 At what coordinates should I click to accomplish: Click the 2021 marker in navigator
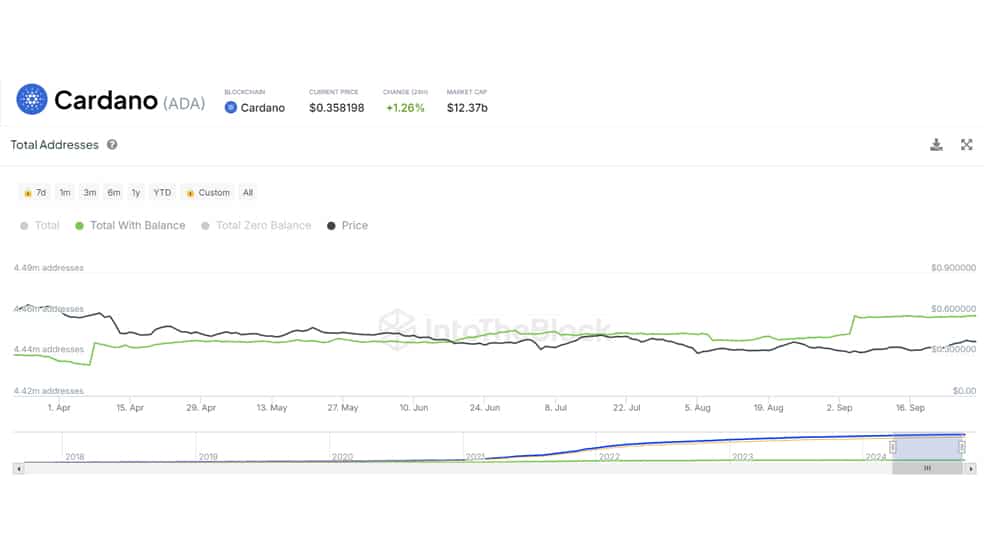tap(475, 457)
